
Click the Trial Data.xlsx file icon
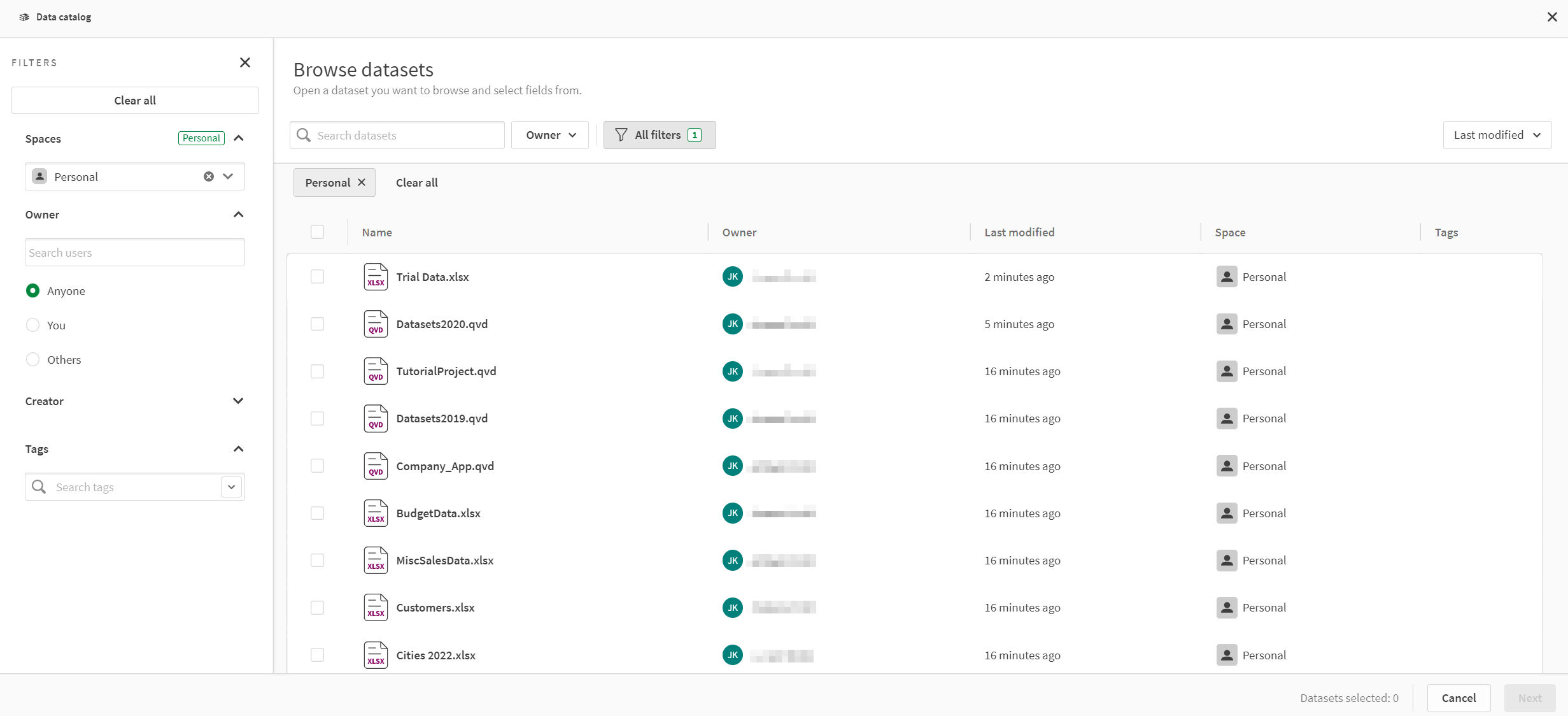coord(375,276)
